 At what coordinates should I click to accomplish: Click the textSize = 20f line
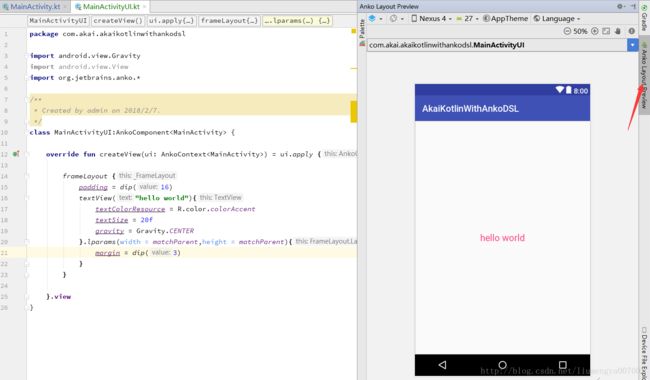coord(124,220)
